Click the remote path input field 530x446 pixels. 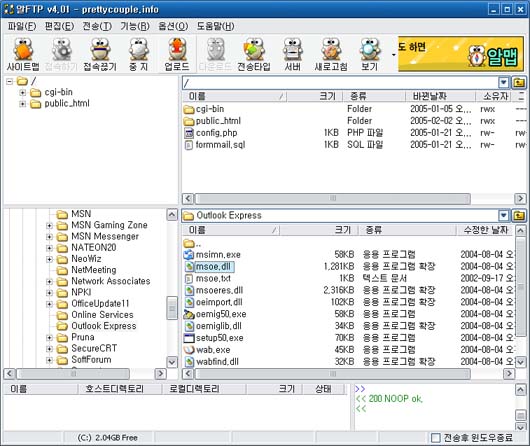tap(340, 83)
